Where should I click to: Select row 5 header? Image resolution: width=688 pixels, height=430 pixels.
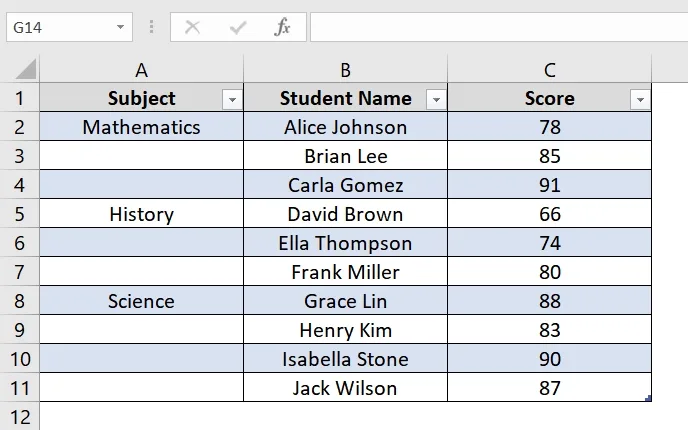pos(19,213)
